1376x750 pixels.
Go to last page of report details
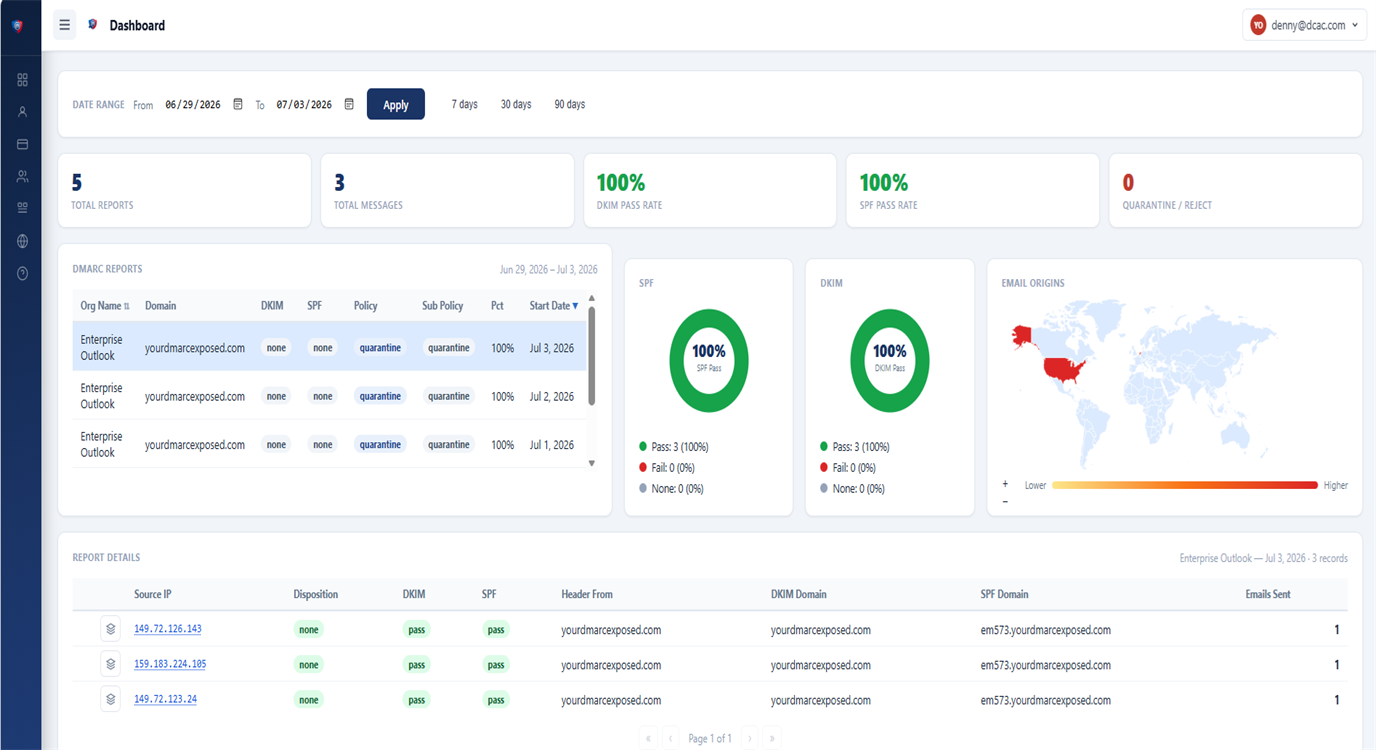pyautogui.click(x=771, y=738)
